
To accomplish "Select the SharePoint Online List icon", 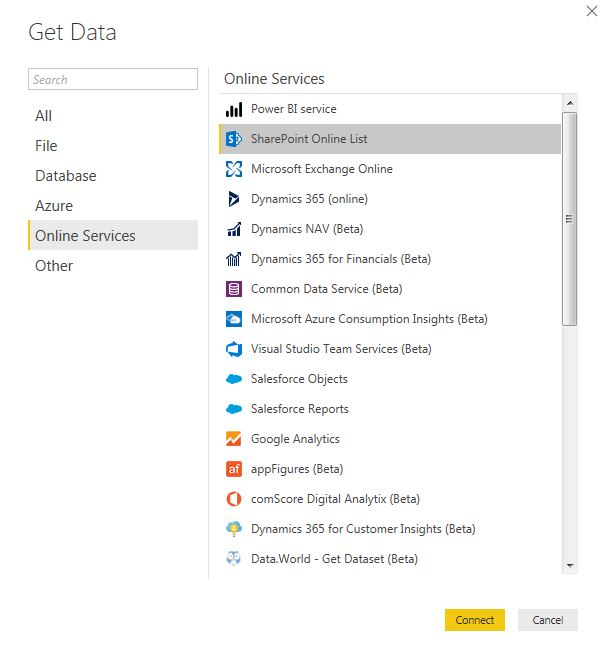I will [x=234, y=139].
